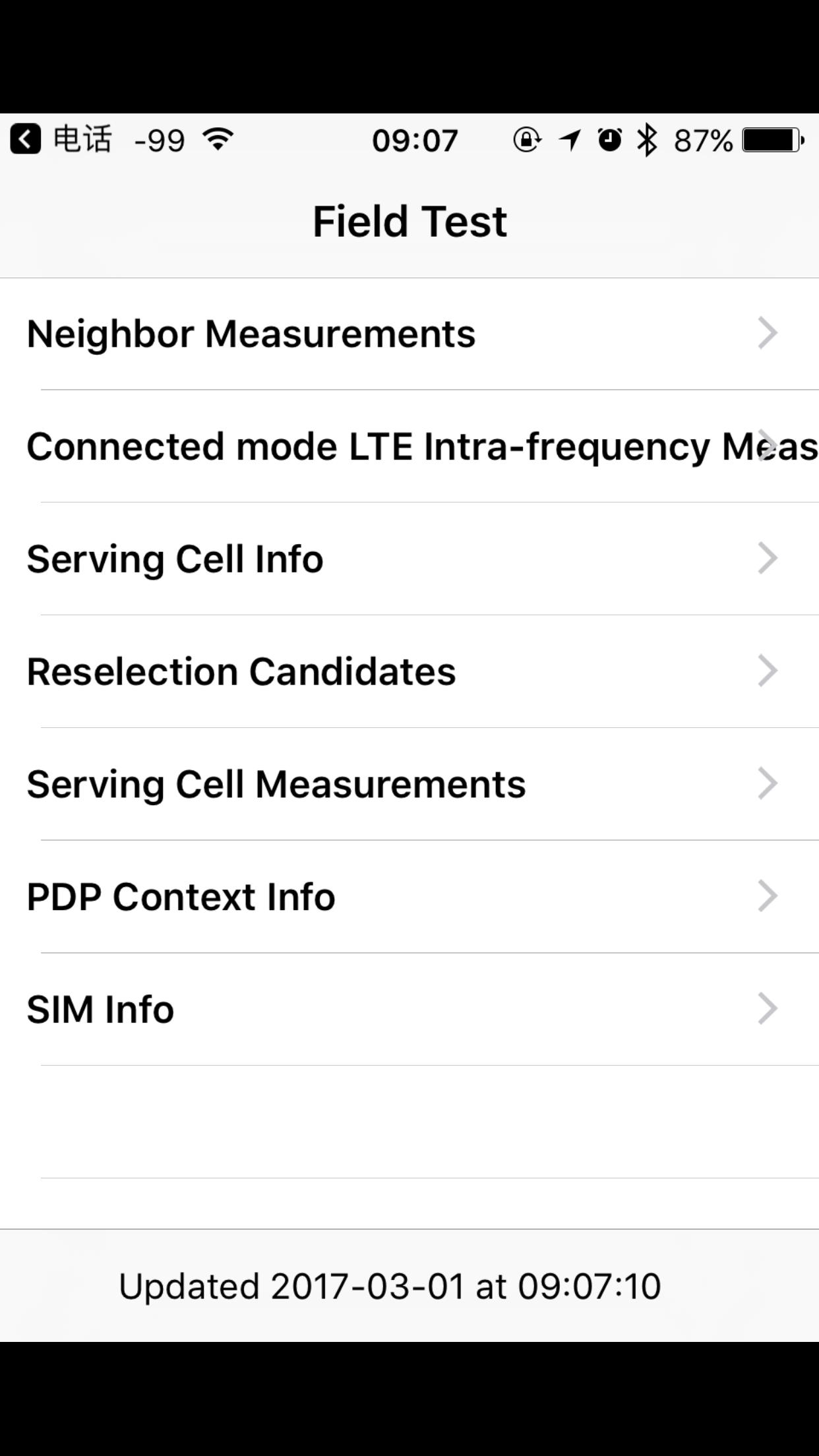This screenshot has height=1456, width=819.
Task: Tap the chevron beside Serving Cell Info
Action: [767, 559]
